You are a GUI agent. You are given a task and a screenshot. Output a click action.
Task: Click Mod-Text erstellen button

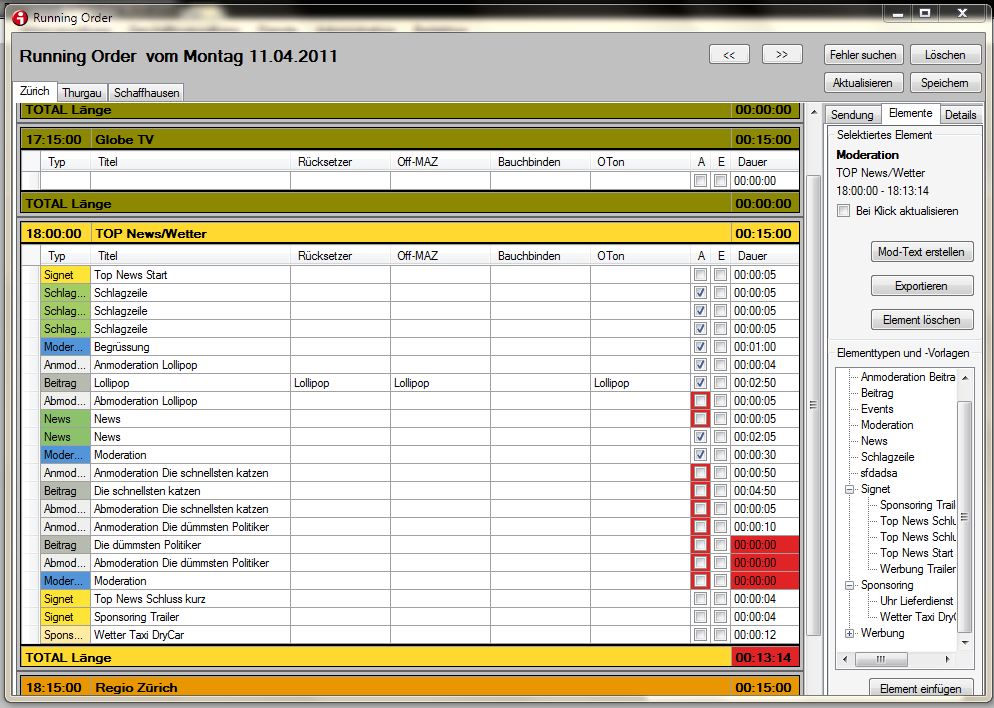tap(921, 252)
